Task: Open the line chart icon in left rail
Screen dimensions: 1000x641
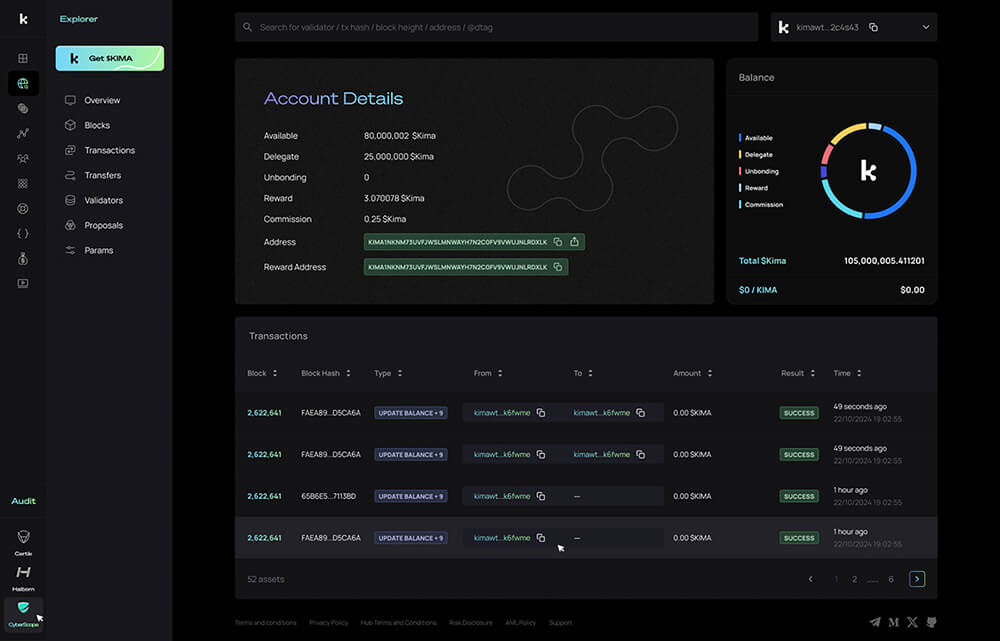Action: click(23, 133)
